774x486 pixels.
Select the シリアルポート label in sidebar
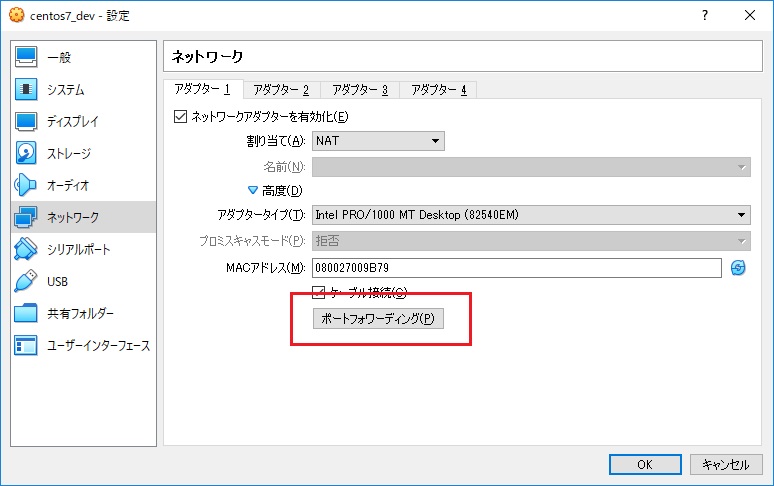[x=78, y=249]
